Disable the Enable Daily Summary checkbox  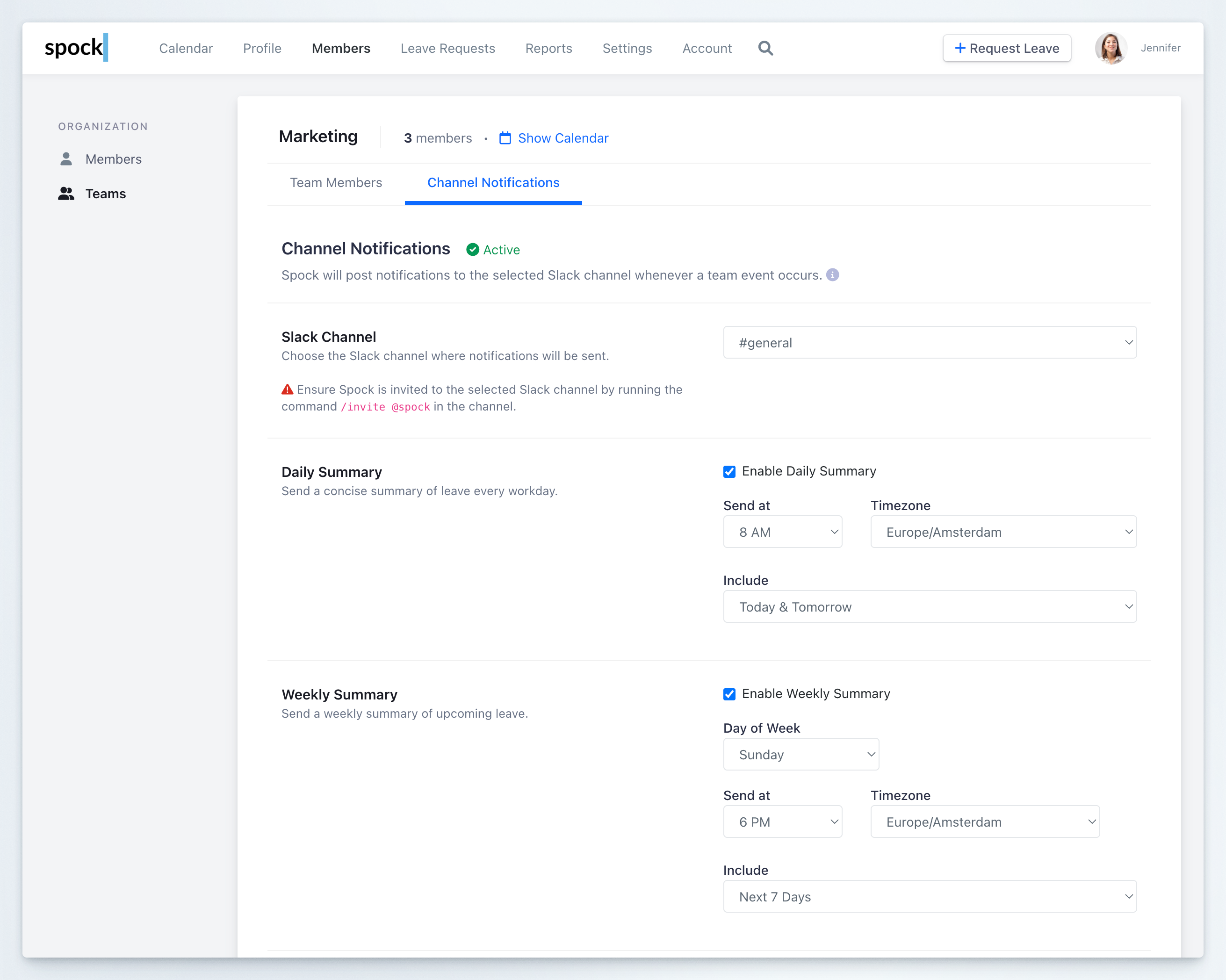tap(729, 471)
